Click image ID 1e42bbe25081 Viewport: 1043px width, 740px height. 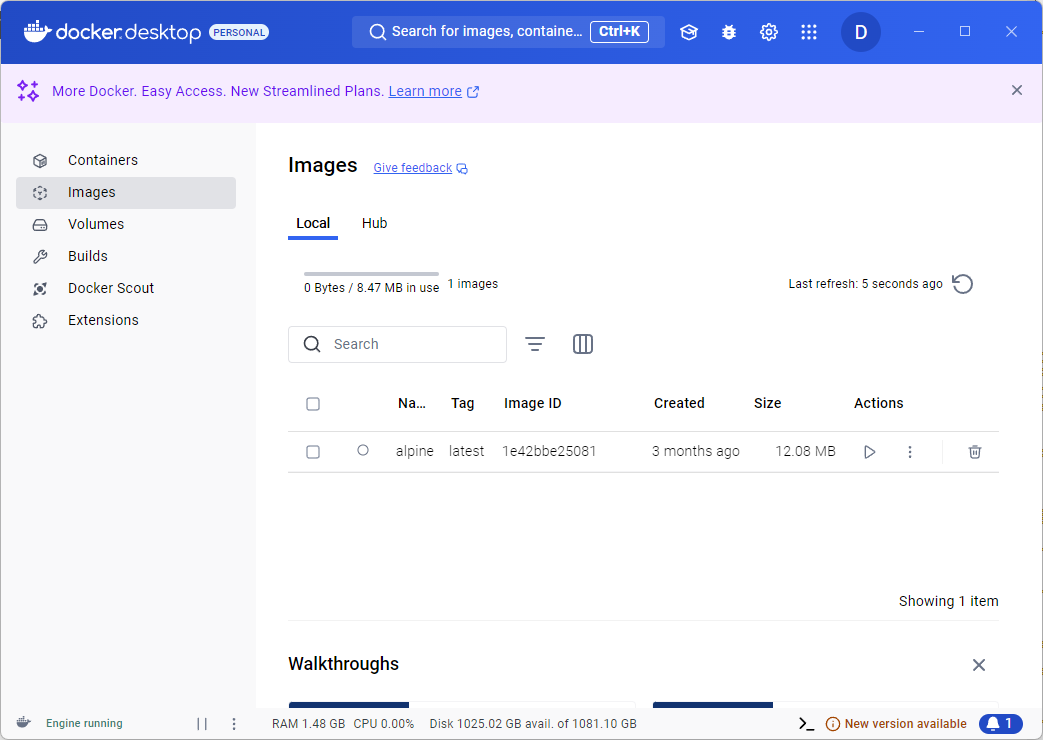pyautogui.click(x=549, y=451)
